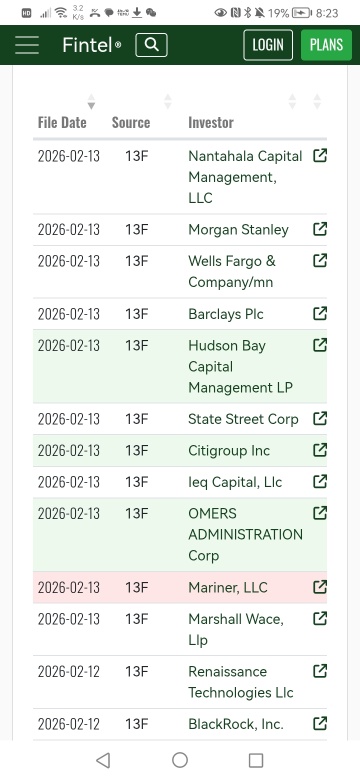The width and height of the screenshot is (360, 780).
Task: Sort table by Investor column arrows
Action: tap(292, 101)
